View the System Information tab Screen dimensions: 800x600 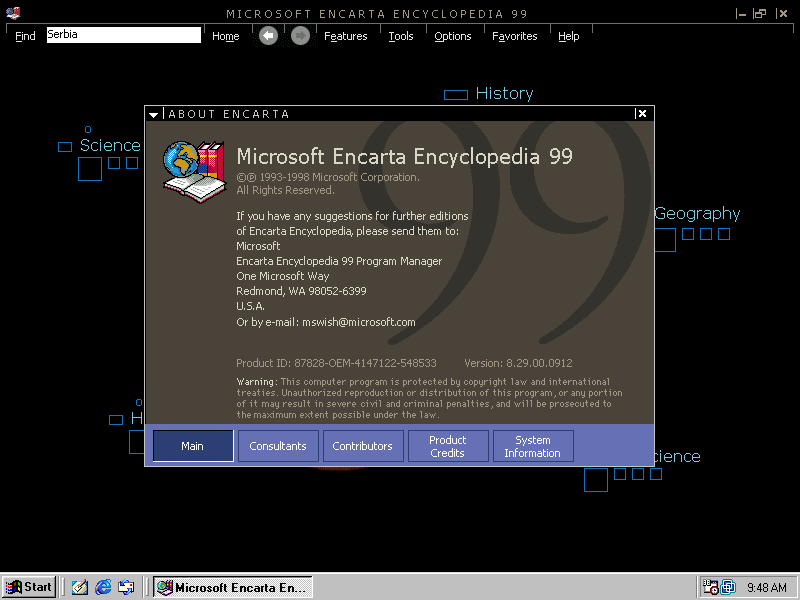point(533,446)
